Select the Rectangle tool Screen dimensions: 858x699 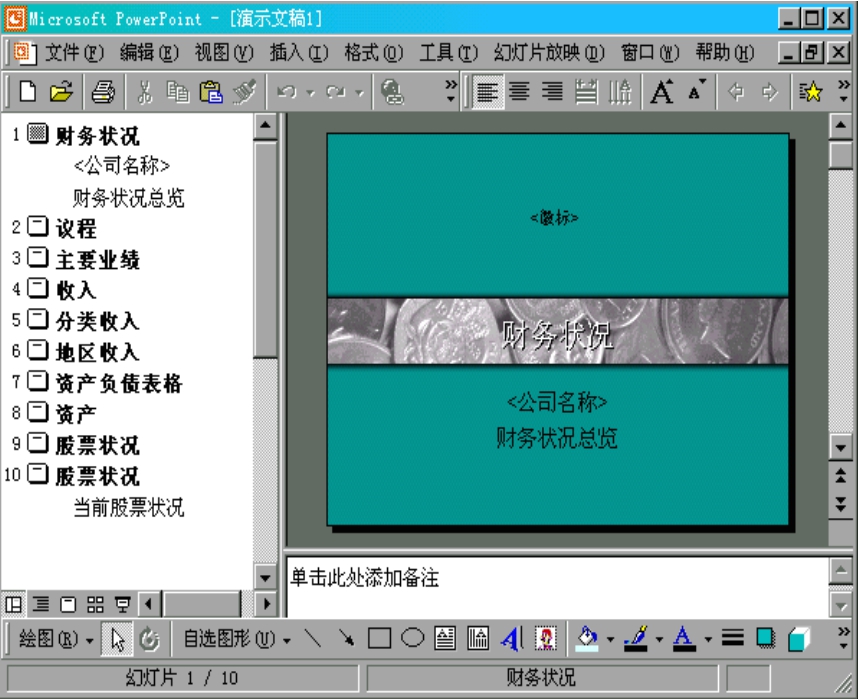pyautogui.click(x=379, y=638)
